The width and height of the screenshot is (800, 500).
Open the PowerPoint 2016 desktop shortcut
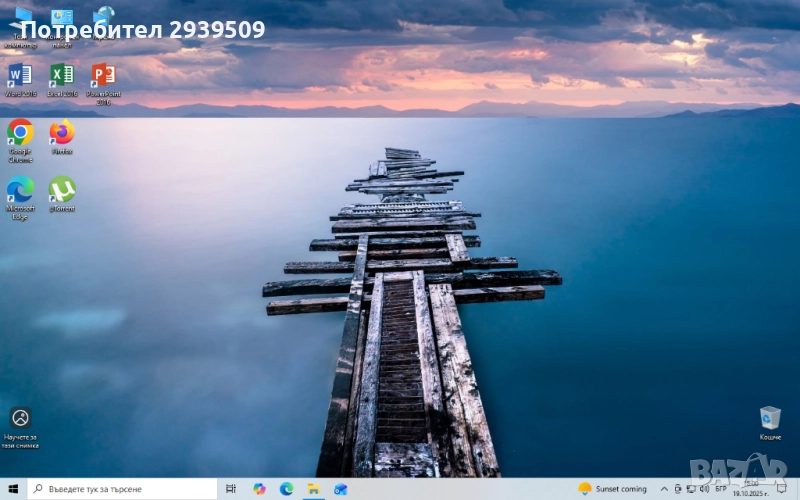(103, 76)
